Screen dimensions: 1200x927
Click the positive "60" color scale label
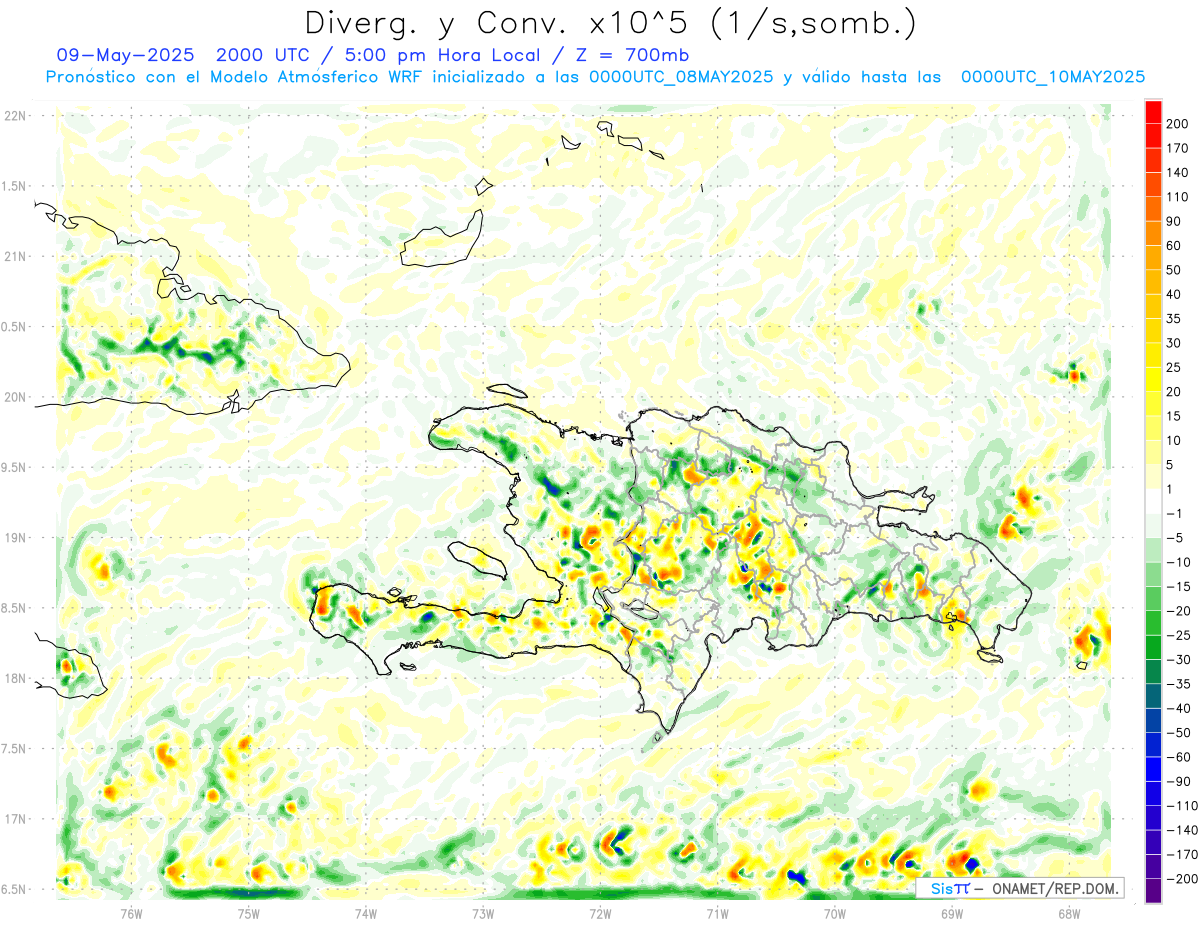[x=1174, y=246]
